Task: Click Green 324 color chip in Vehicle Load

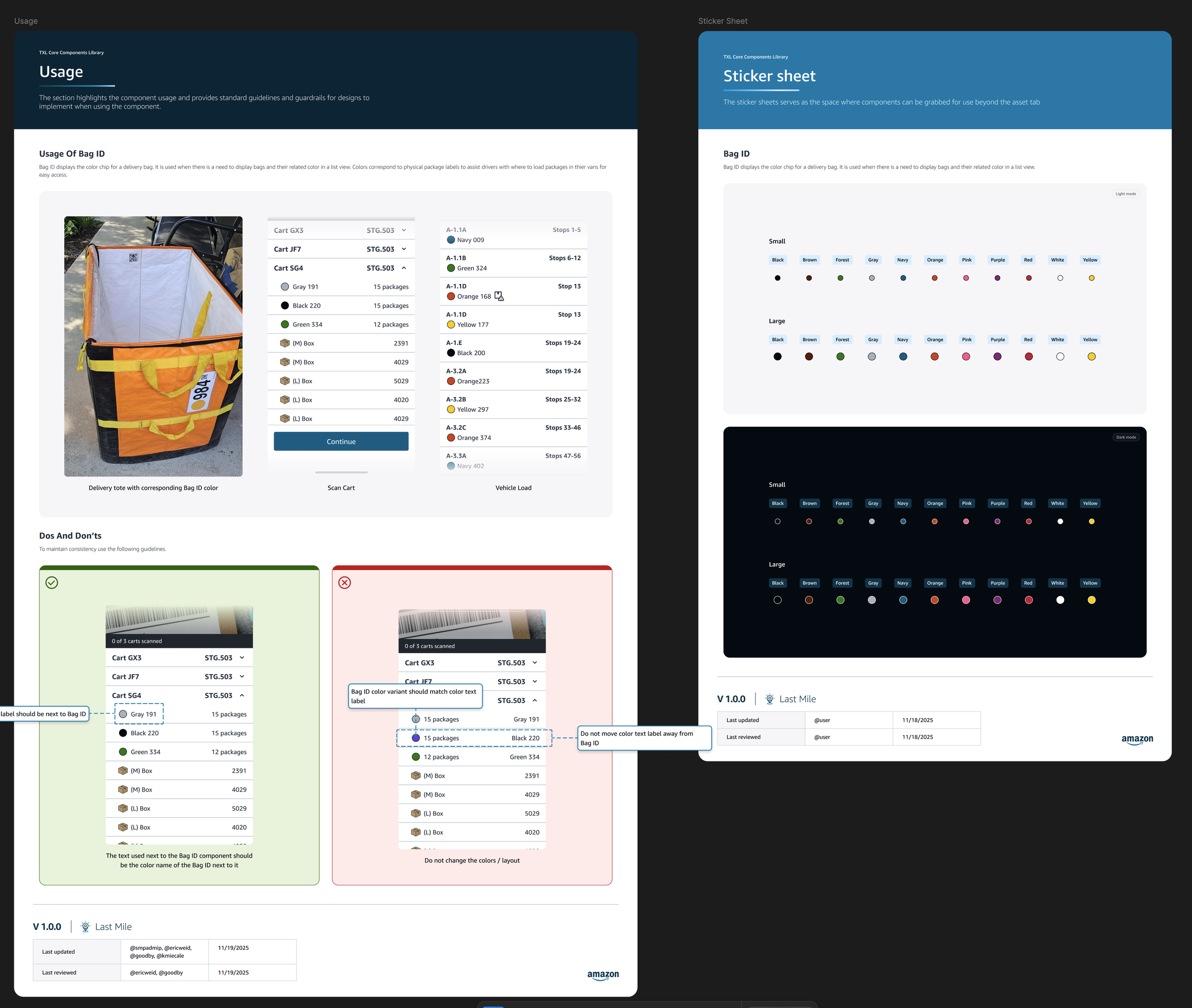Action: pyautogui.click(x=451, y=268)
